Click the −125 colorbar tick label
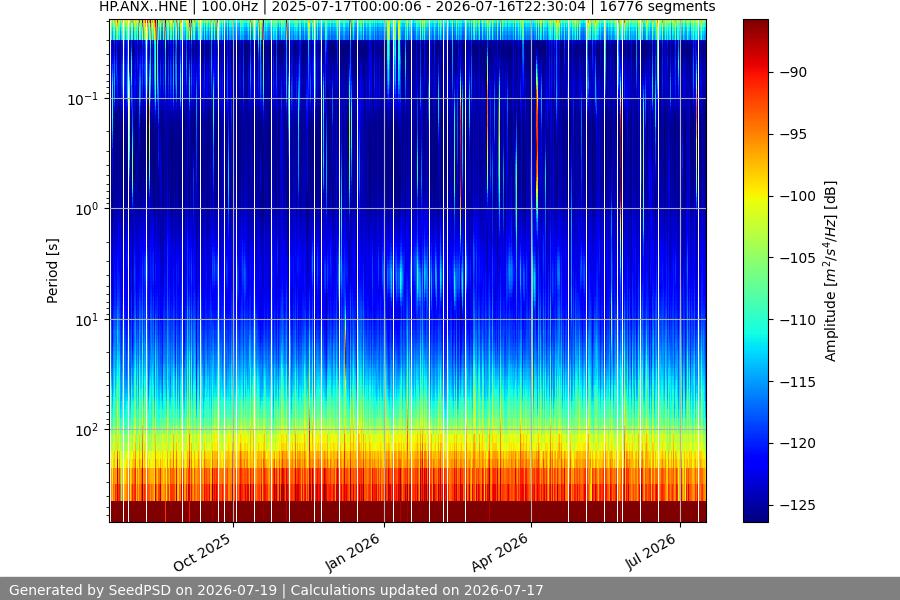The height and width of the screenshot is (600, 900). [x=798, y=505]
